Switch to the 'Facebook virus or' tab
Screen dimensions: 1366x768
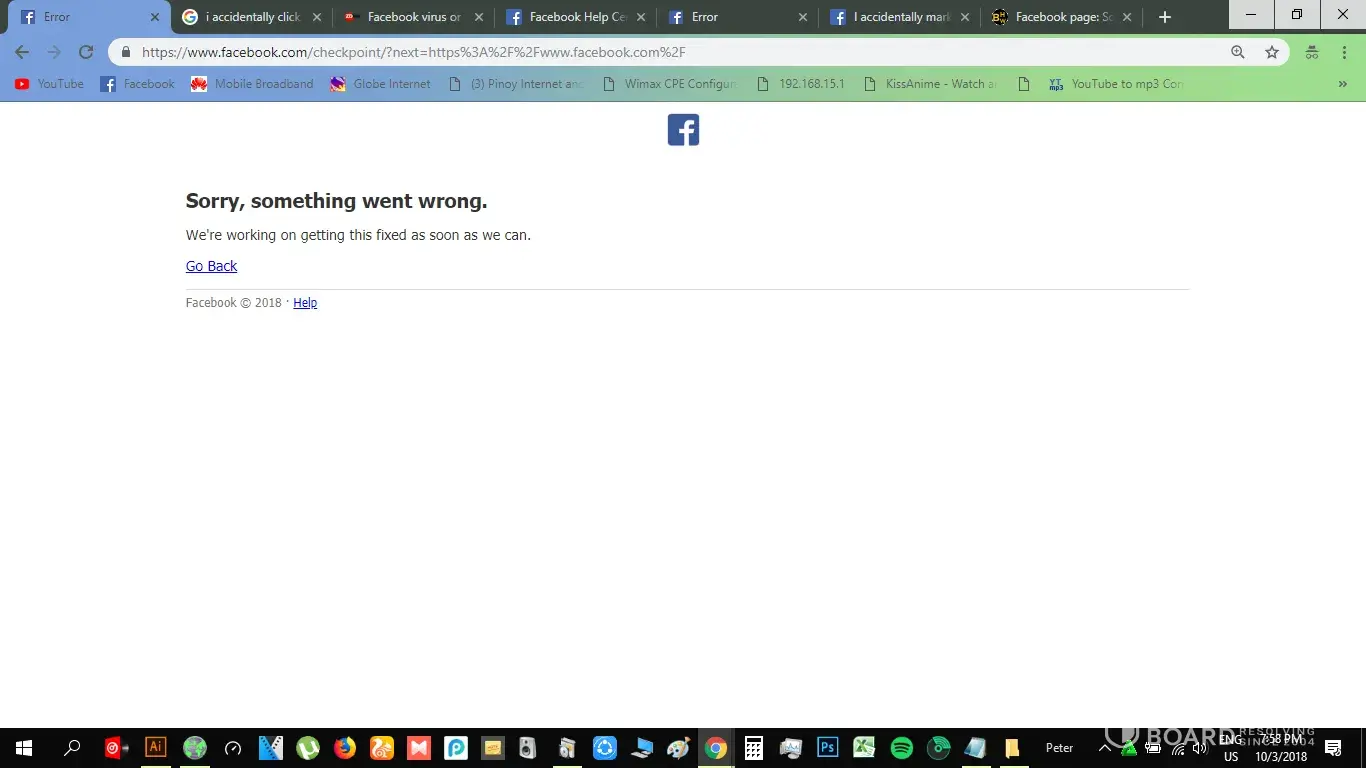[x=413, y=17]
